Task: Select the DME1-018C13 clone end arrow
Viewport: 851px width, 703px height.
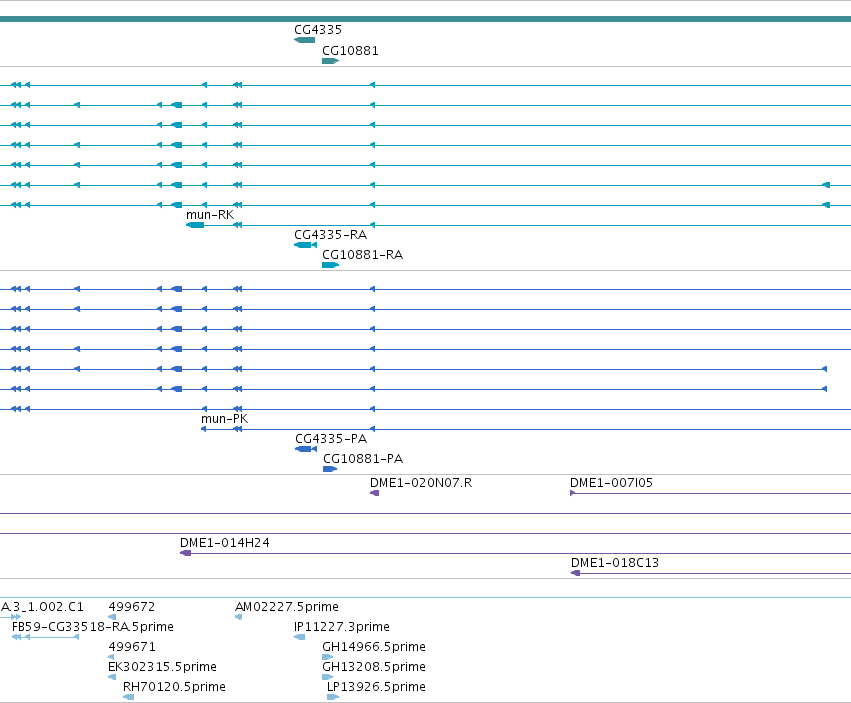Action: point(575,573)
